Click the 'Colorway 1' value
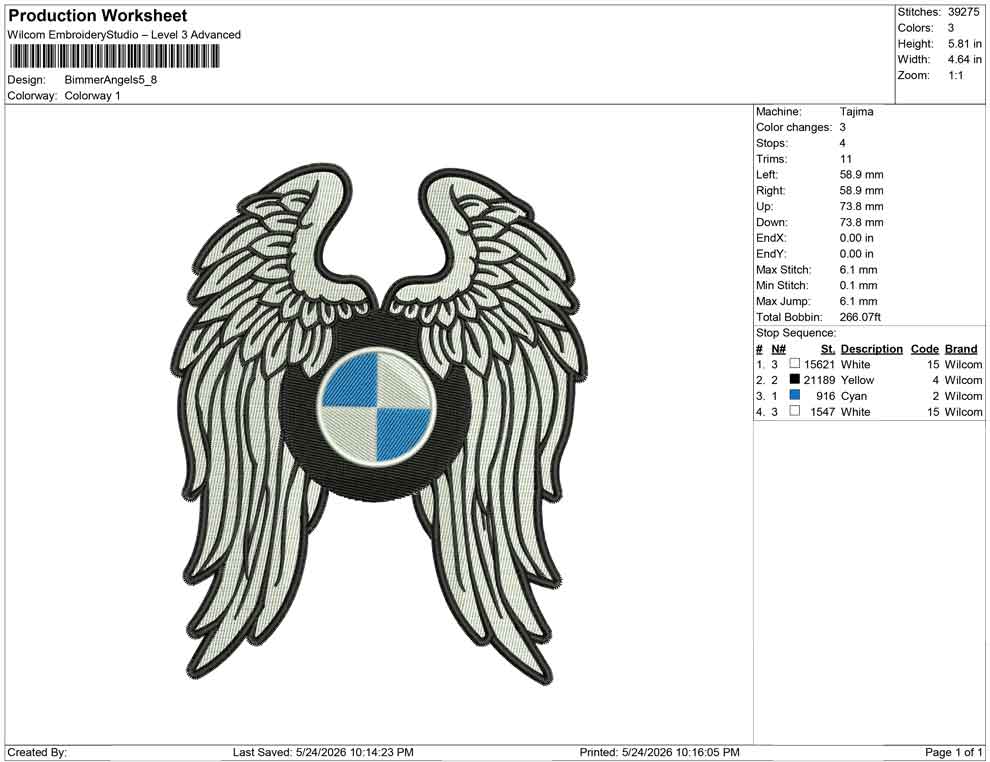This screenshot has width=990, height=762. tap(92, 96)
